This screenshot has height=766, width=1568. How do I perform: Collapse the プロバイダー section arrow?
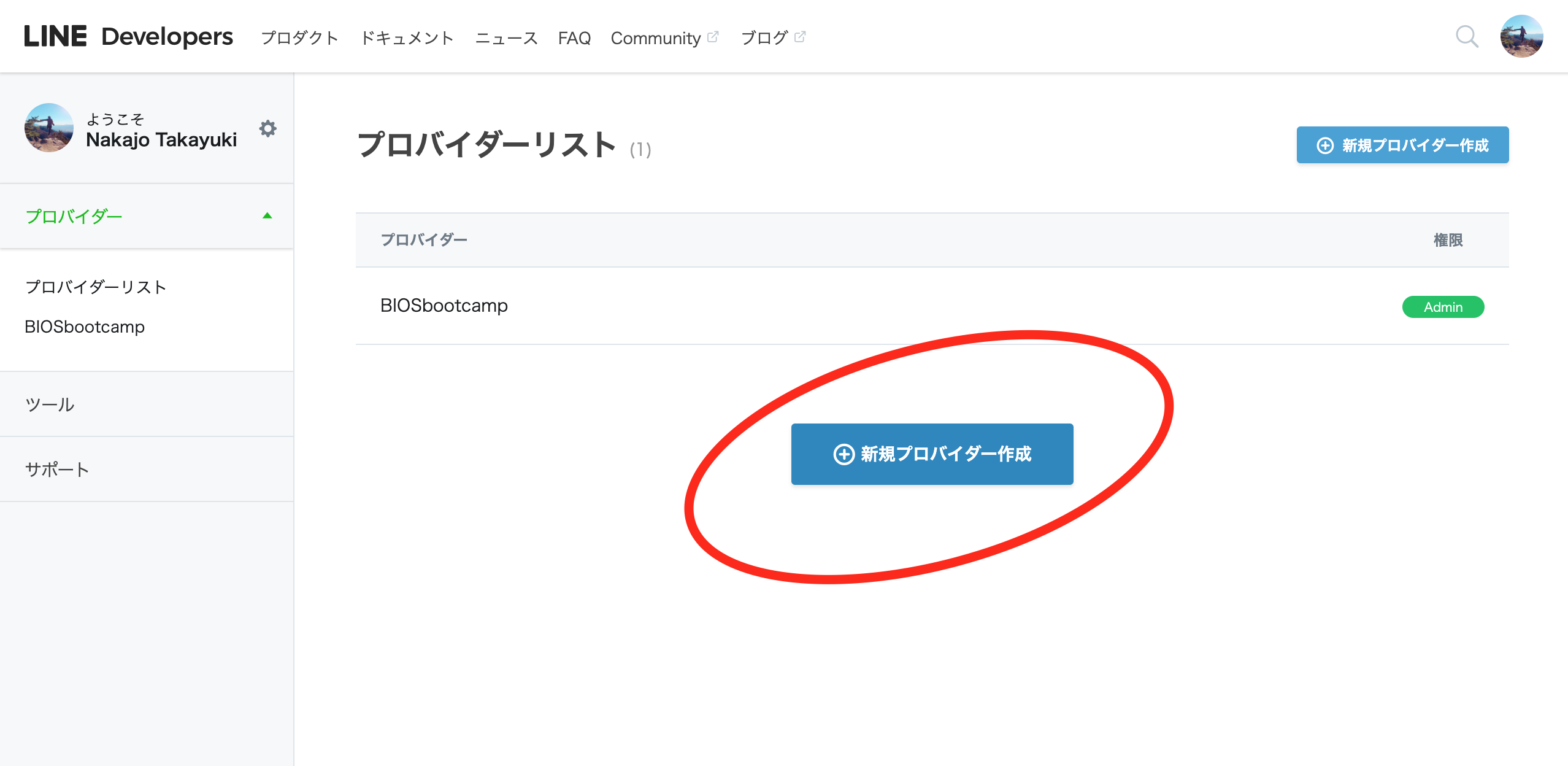[x=267, y=215]
